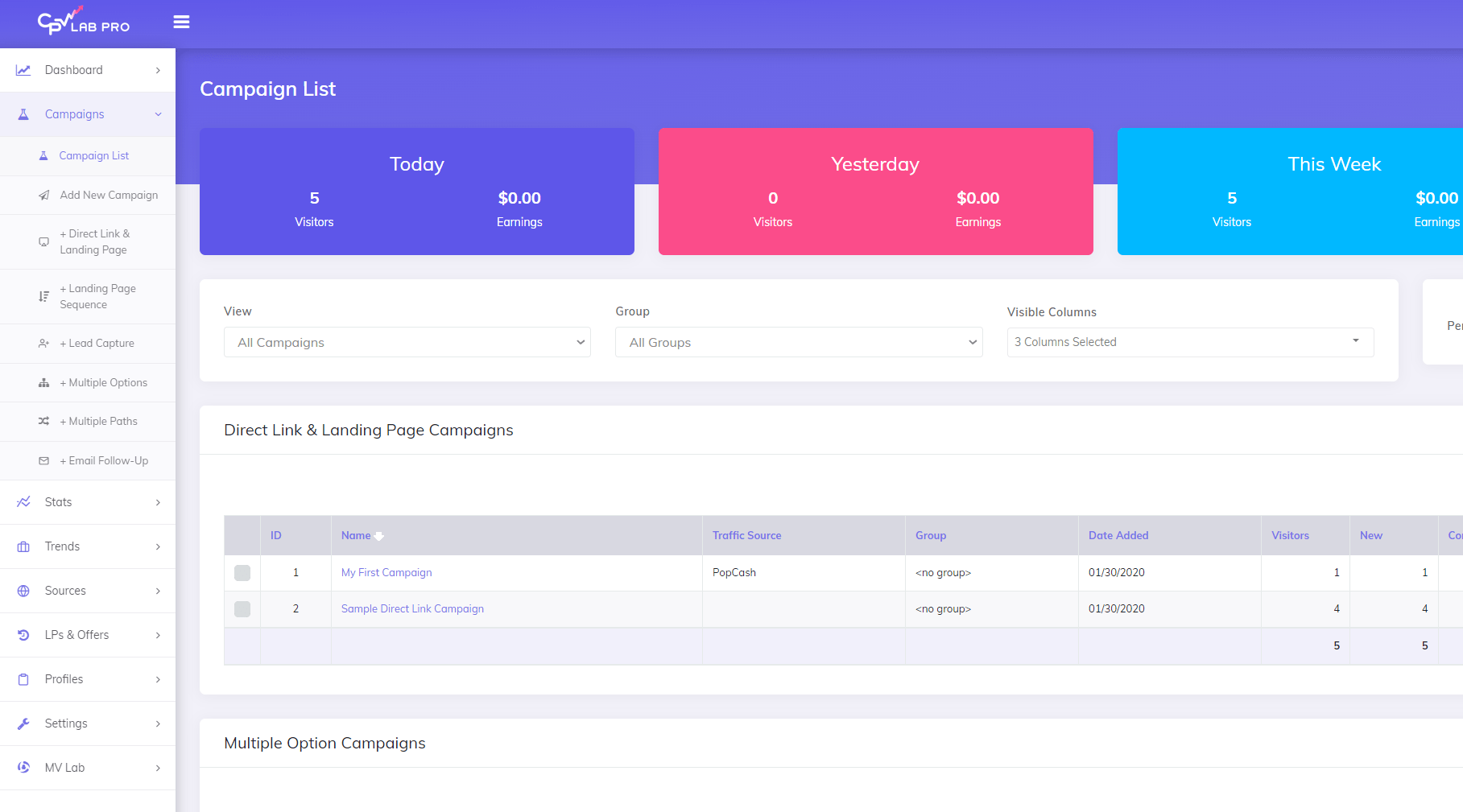Open the View All Campaigns dropdown
The height and width of the screenshot is (812, 1463).
pyautogui.click(x=407, y=342)
